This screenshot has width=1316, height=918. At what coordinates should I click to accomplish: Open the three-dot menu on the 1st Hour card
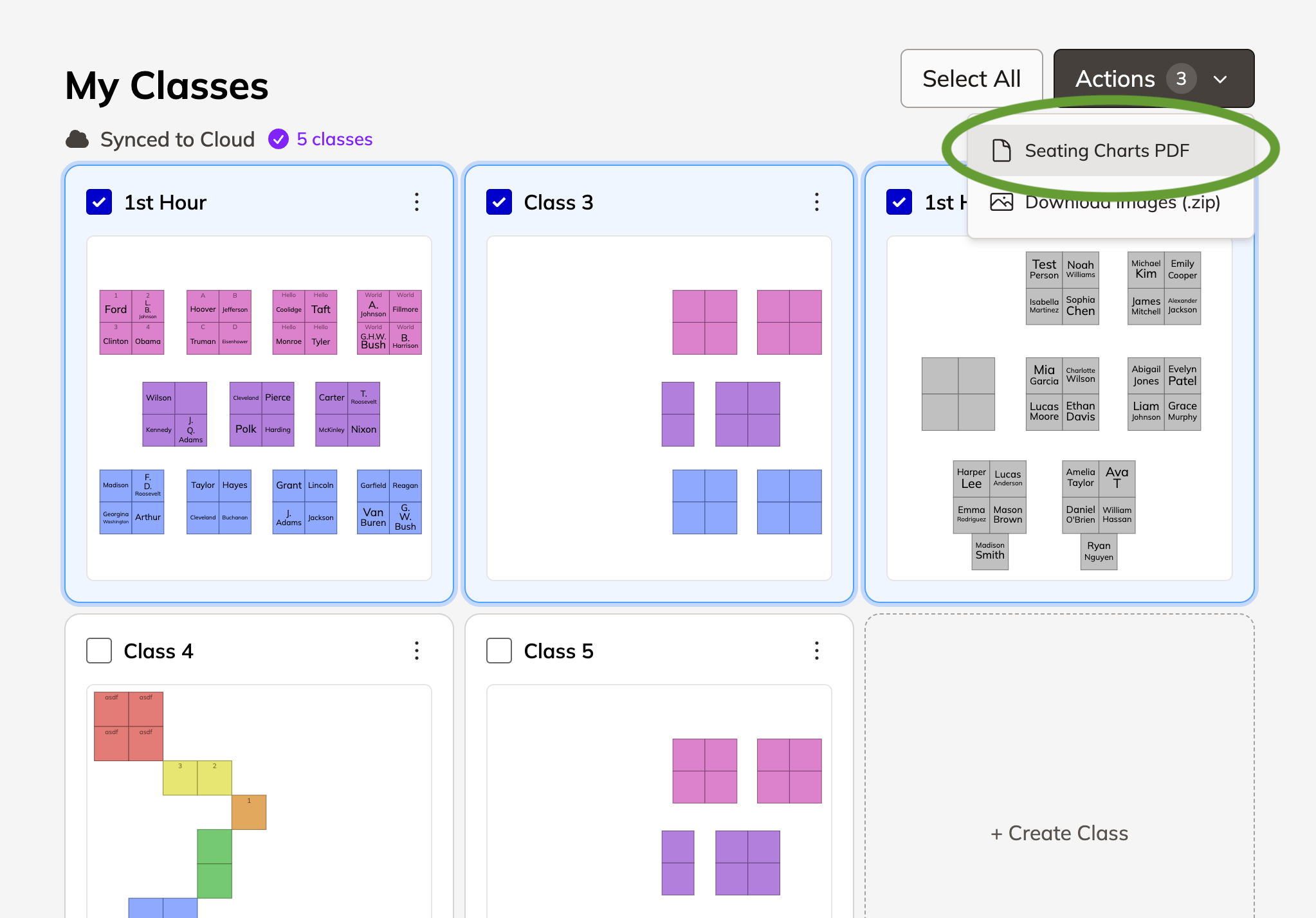[x=417, y=202]
